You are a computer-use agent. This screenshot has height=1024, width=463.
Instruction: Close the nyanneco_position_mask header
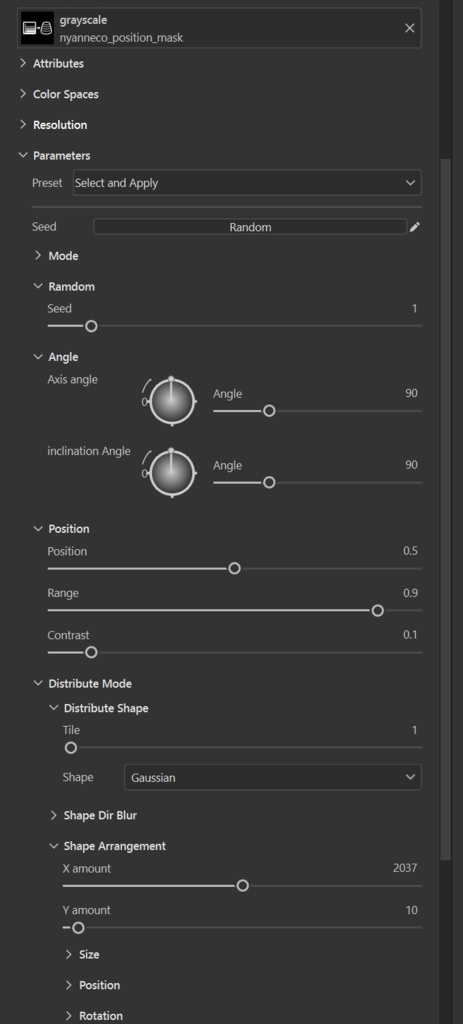(409, 28)
